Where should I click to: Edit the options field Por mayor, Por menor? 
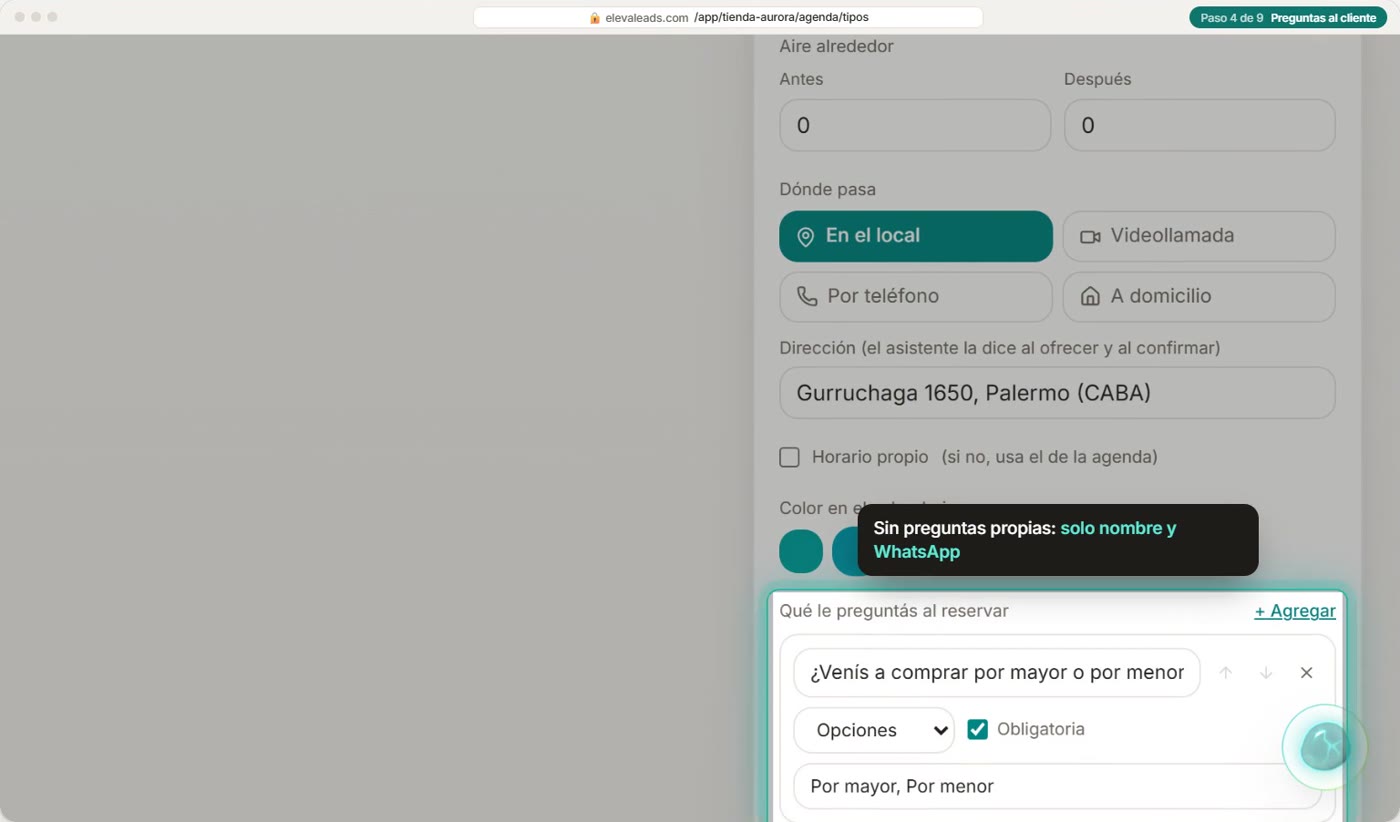[x=1057, y=786]
